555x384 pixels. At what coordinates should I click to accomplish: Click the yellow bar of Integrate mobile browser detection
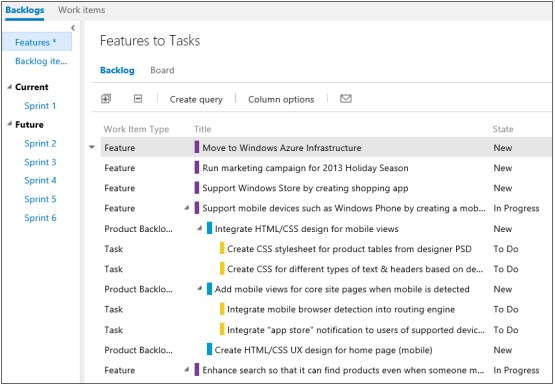222,309
